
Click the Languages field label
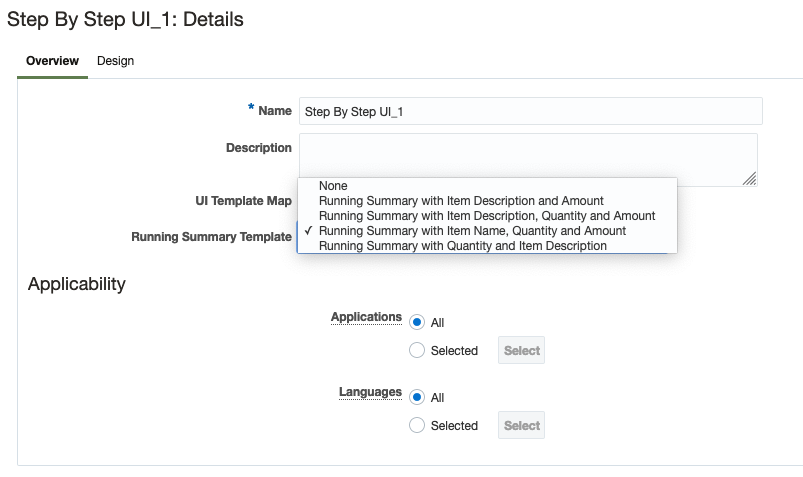point(370,392)
